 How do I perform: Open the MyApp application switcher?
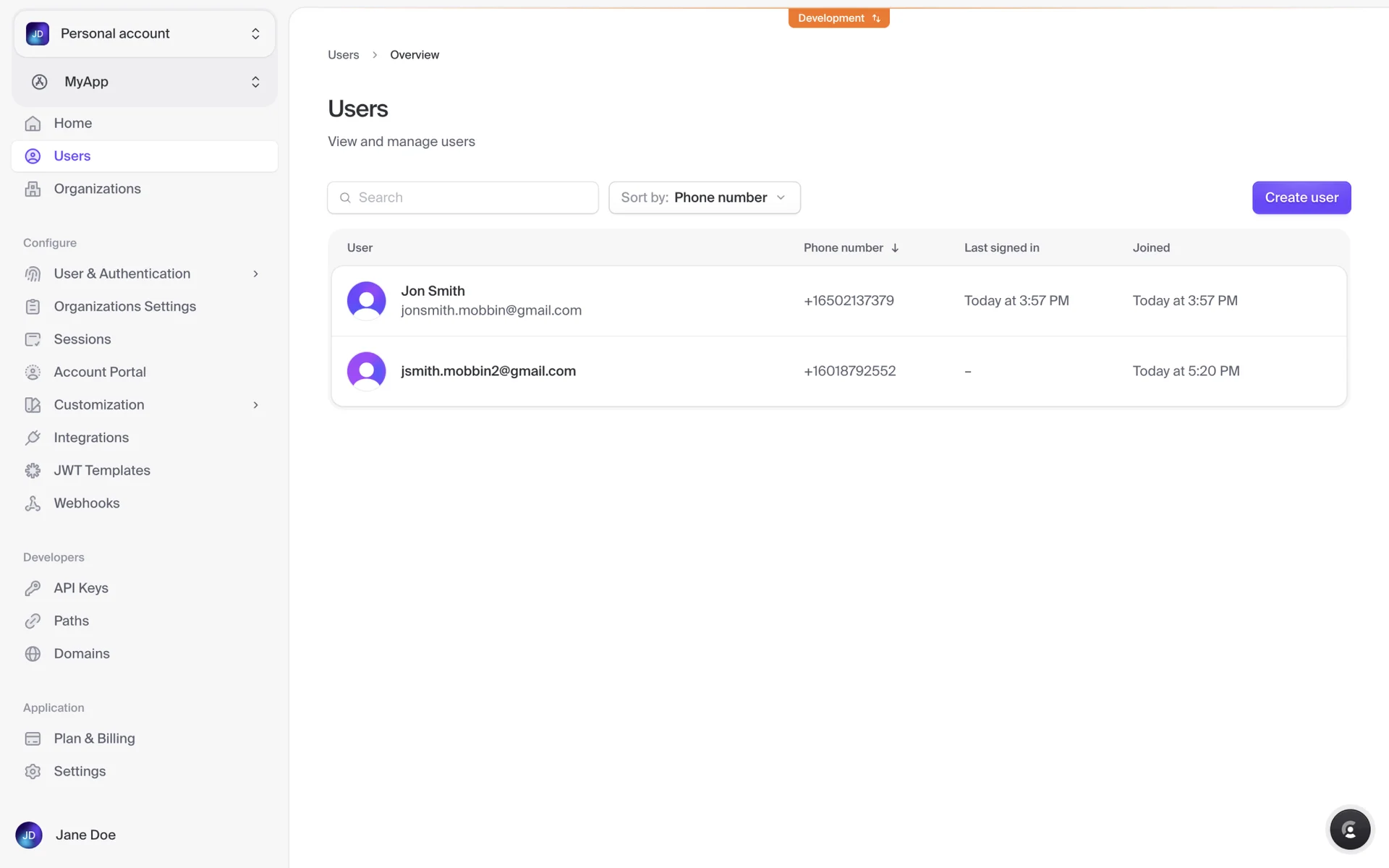(x=145, y=82)
